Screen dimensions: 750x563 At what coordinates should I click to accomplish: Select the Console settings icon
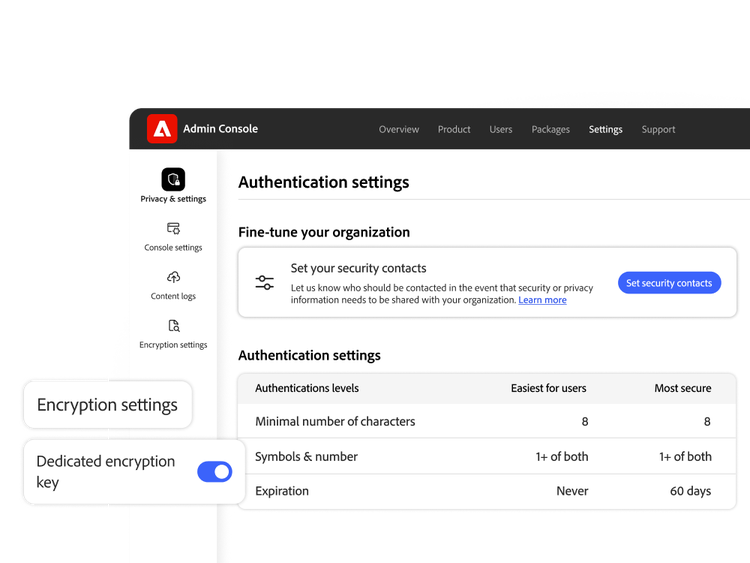point(173,228)
